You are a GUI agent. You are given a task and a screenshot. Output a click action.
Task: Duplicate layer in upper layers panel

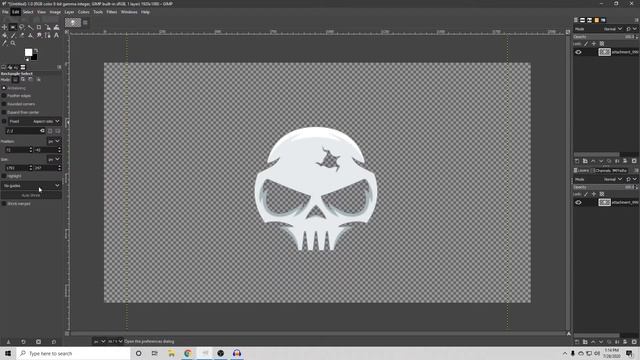tap(609, 161)
